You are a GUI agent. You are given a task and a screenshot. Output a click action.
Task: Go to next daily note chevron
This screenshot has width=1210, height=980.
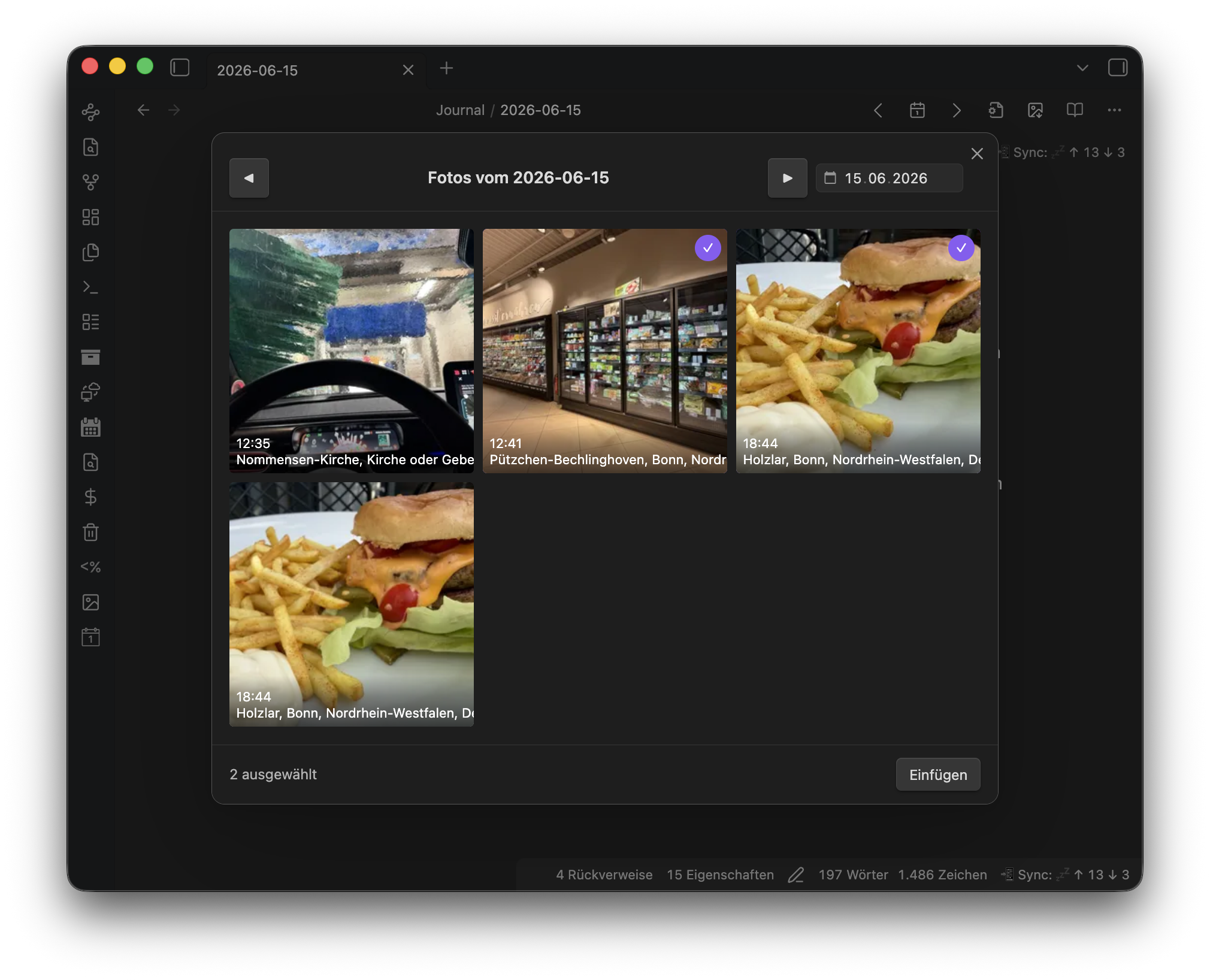coord(957,110)
